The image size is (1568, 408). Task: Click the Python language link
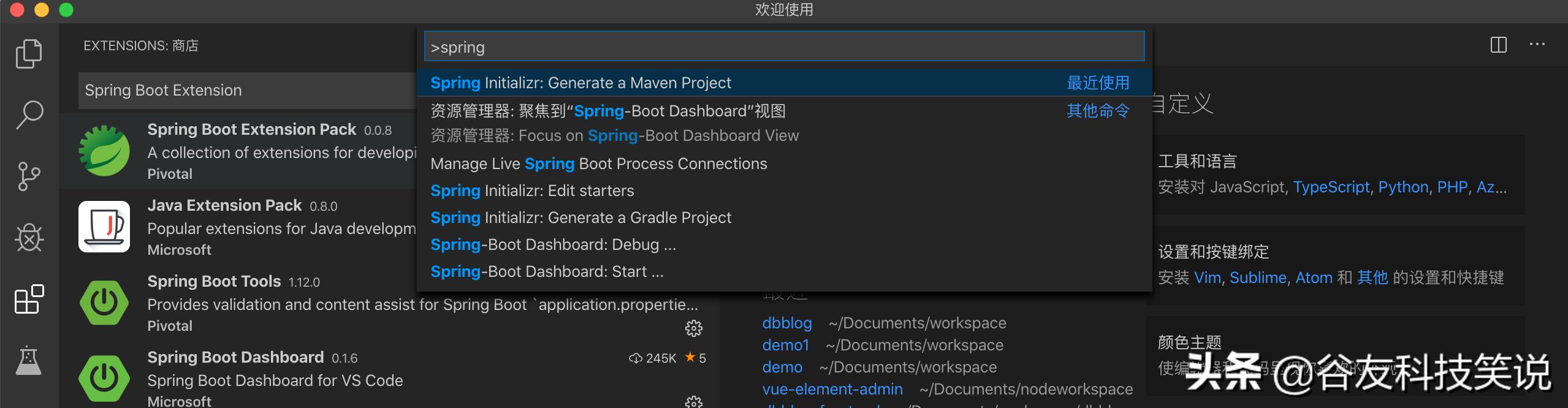coord(1403,187)
